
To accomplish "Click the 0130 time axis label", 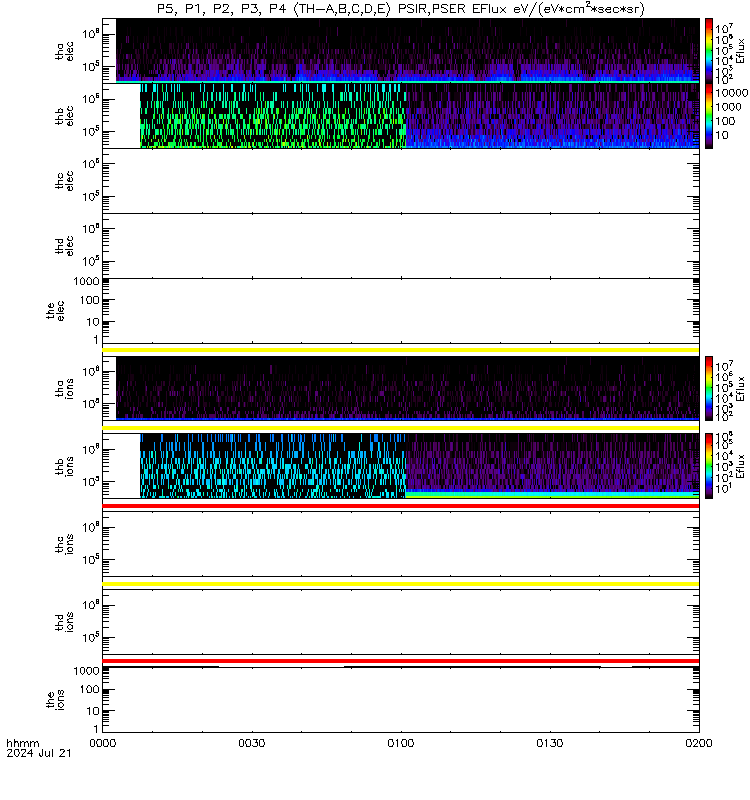I will pos(549,743).
